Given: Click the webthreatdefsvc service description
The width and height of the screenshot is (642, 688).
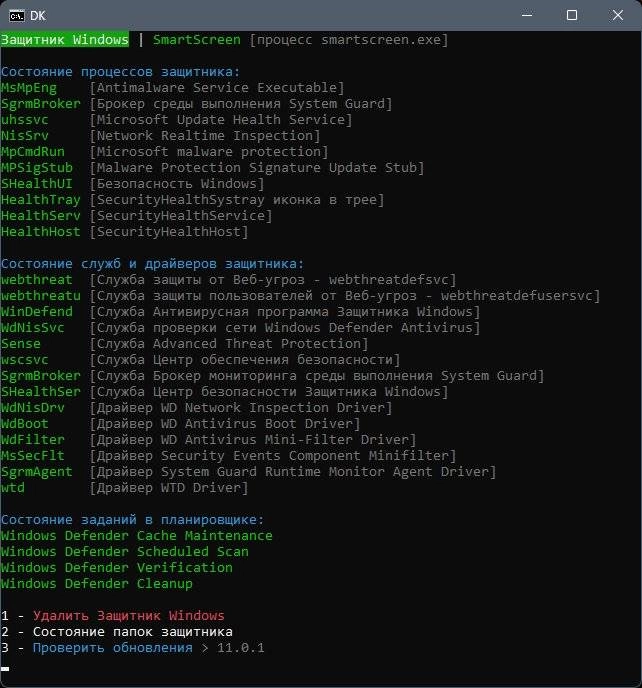Looking at the screenshot, I should 273,280.
